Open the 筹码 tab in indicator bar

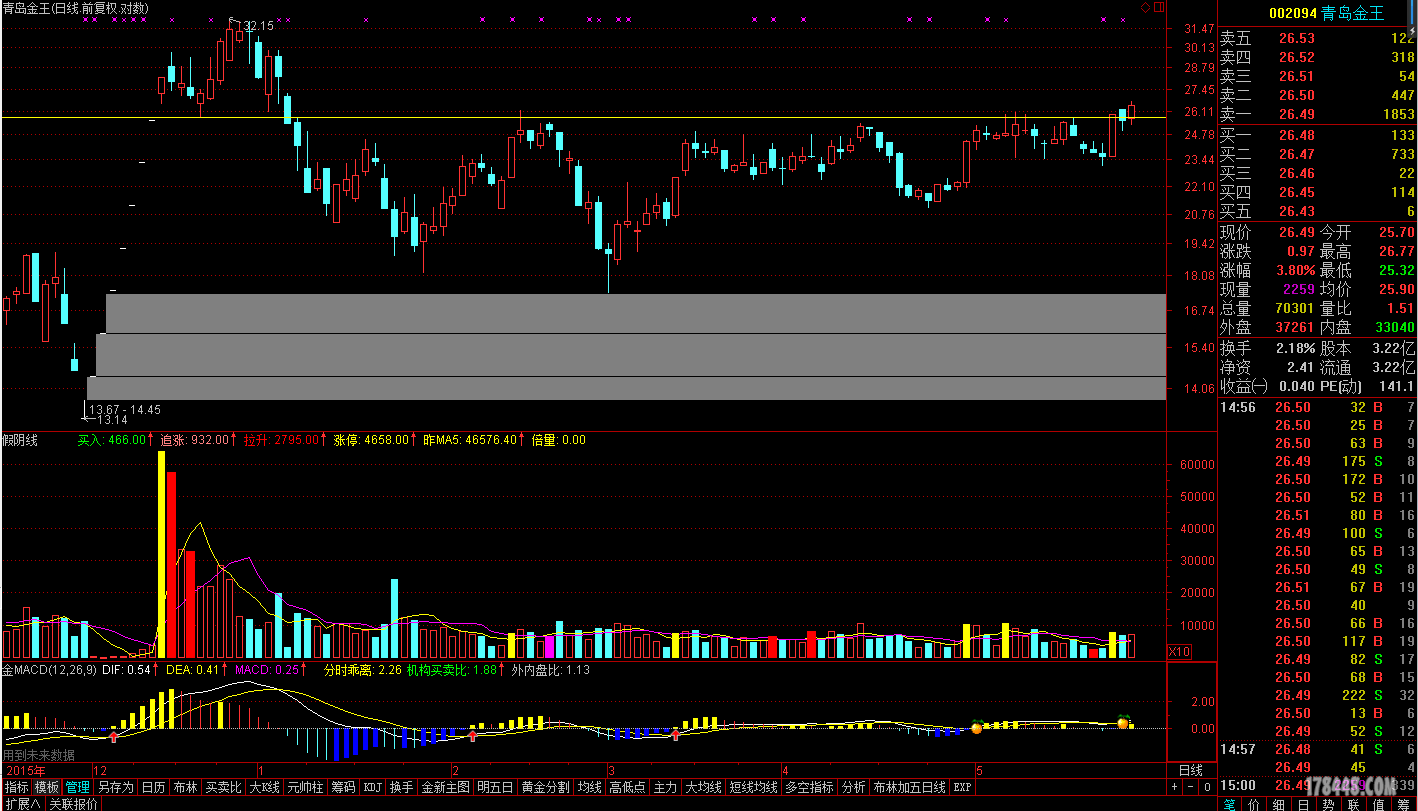pos(343,787)
